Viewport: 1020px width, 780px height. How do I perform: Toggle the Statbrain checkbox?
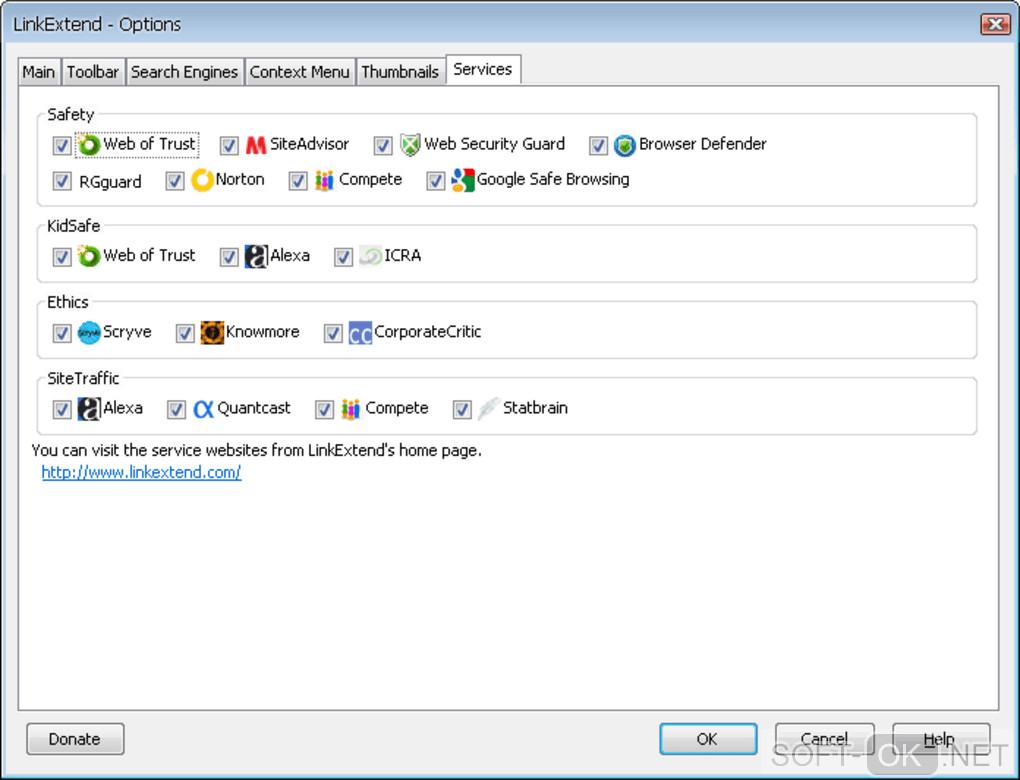(462, 409)
